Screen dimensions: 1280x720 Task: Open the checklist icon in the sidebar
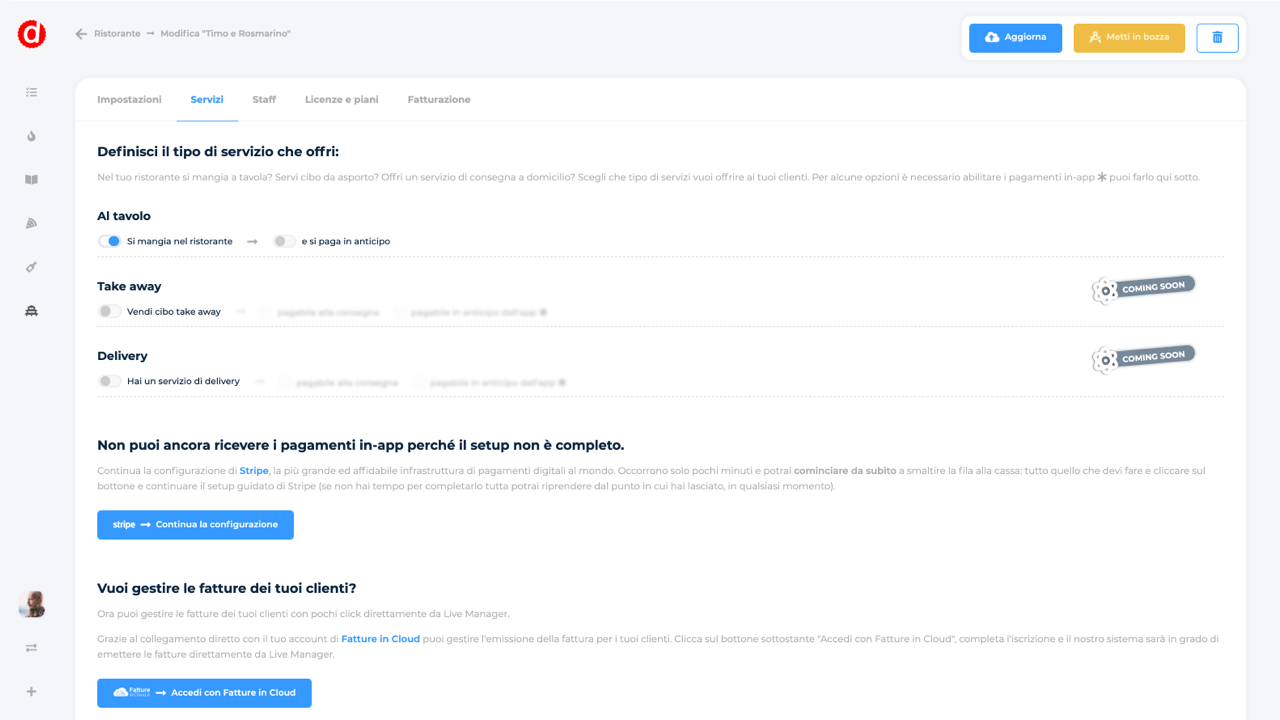[32, 92]
